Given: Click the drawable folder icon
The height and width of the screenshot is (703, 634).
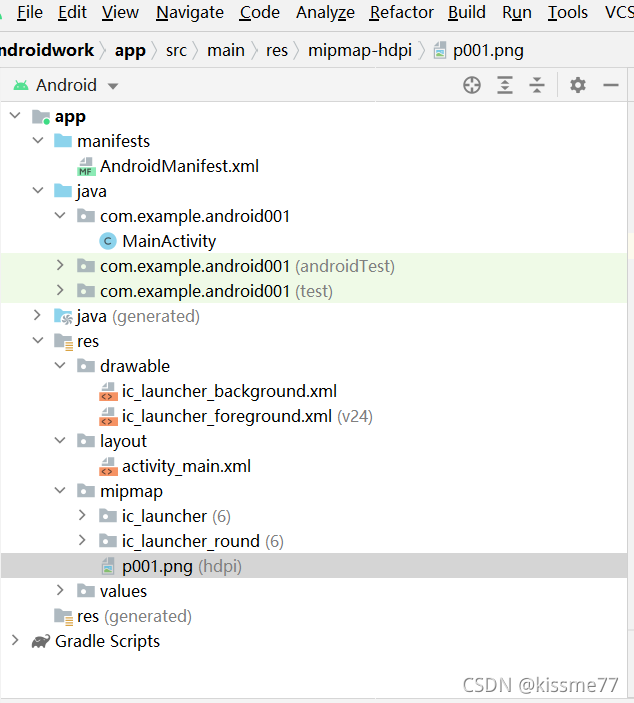Looking at the screenshot, I should pos(86,366).
